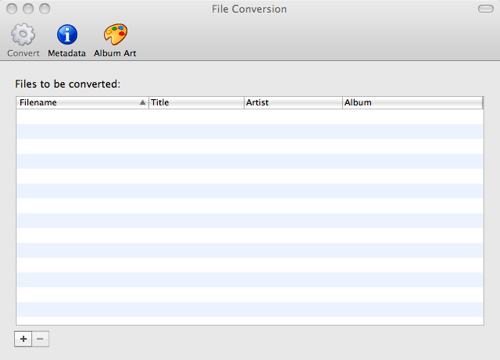Image resolution: width=500 pixels, height=360 pixels.
Task: Close the File Conversion window
Action: tap(12, 9)
